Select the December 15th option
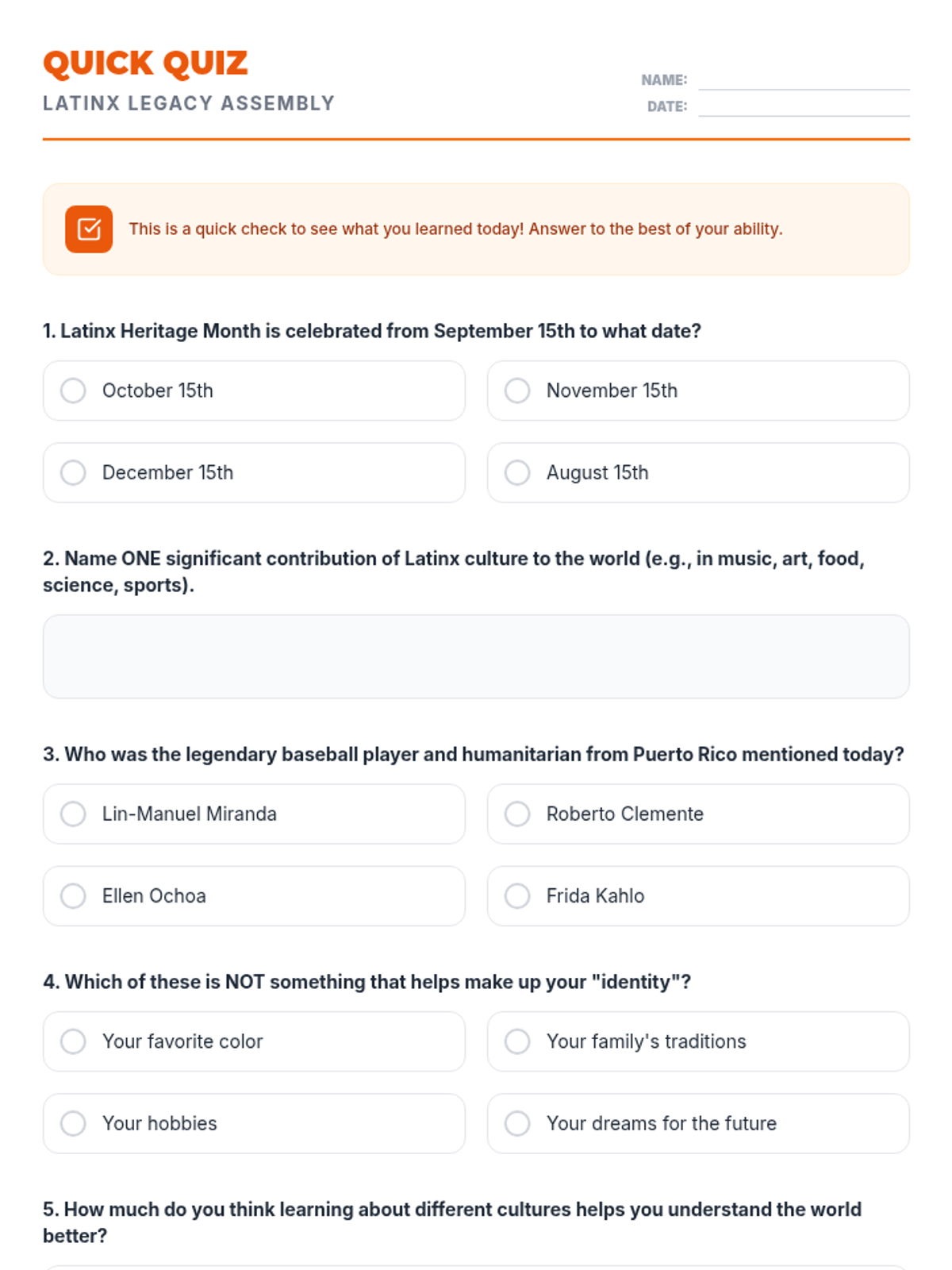This screenshot has width=952, height=1270. (x=73, y=472)
